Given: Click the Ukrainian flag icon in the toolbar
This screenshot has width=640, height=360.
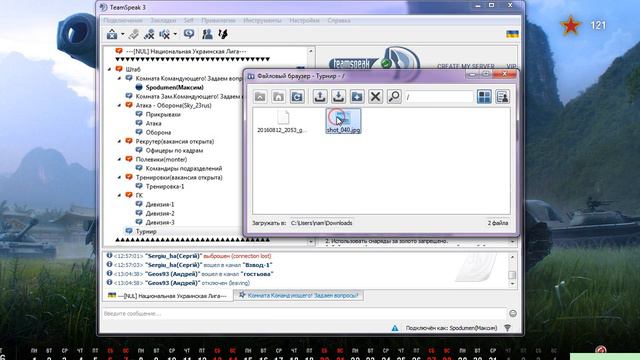Looking at the screenshot, I should coord(512,34).
